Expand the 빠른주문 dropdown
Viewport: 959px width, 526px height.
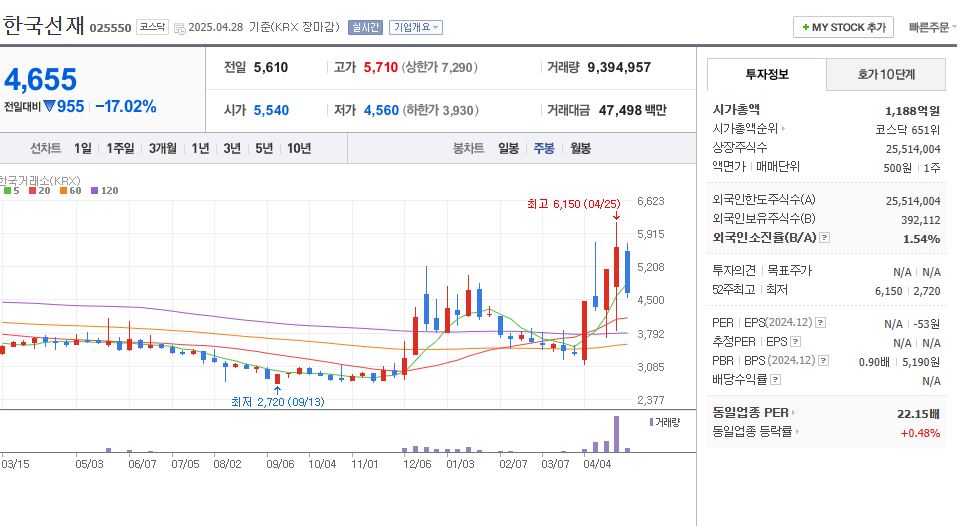click(x=932, y=28)
